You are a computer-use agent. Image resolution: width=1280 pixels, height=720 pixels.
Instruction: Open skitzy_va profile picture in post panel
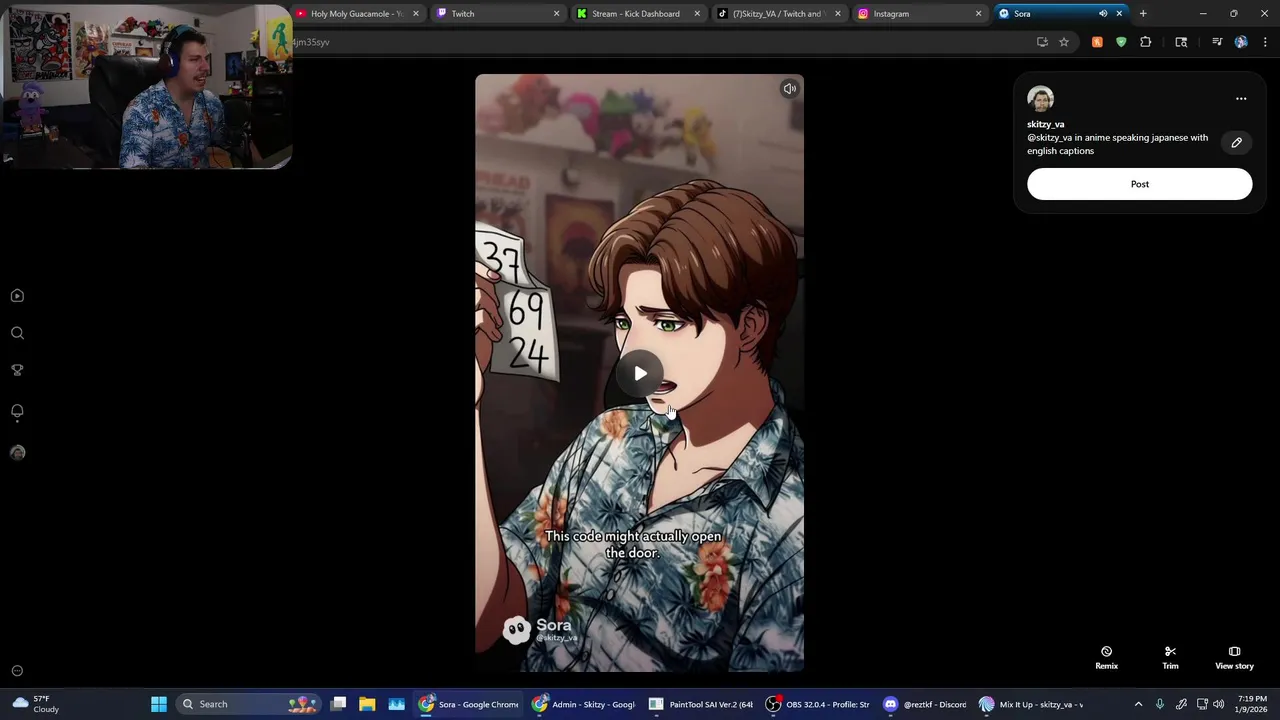click(x=1040, y=99)
